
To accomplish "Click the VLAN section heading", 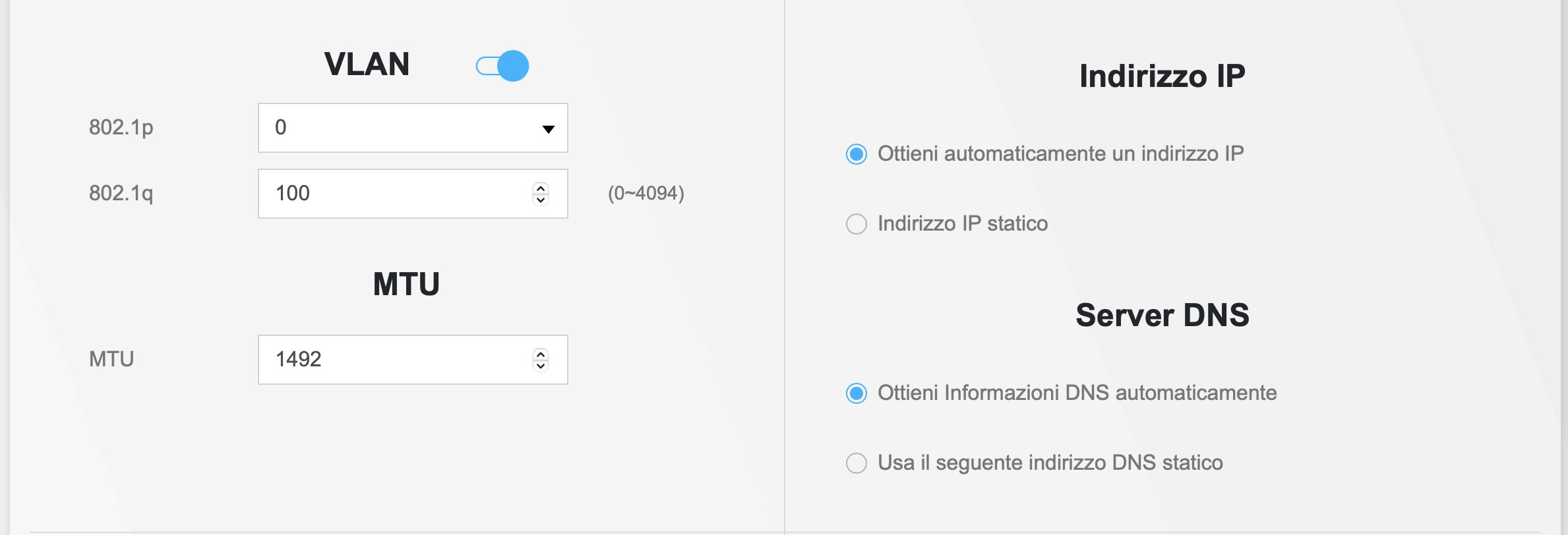I will point(367,65).
